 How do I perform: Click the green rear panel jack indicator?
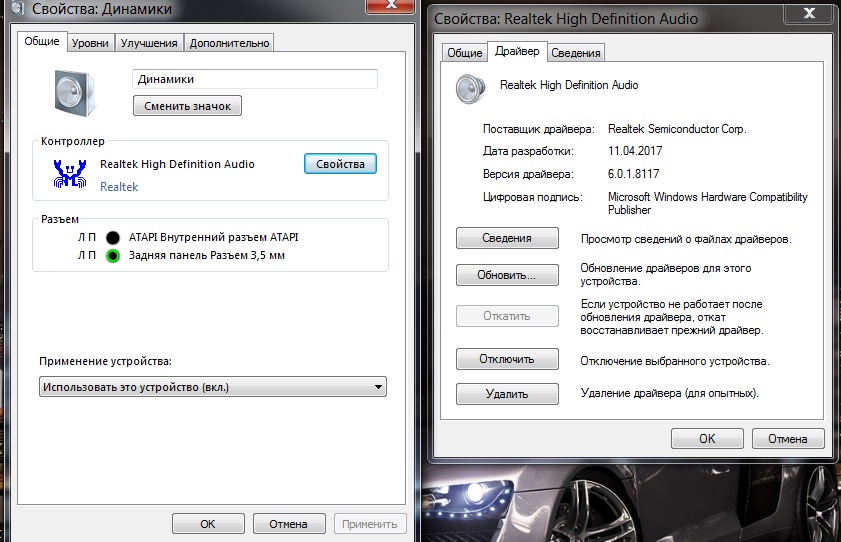pyautogui.click(x=113, y=256)
